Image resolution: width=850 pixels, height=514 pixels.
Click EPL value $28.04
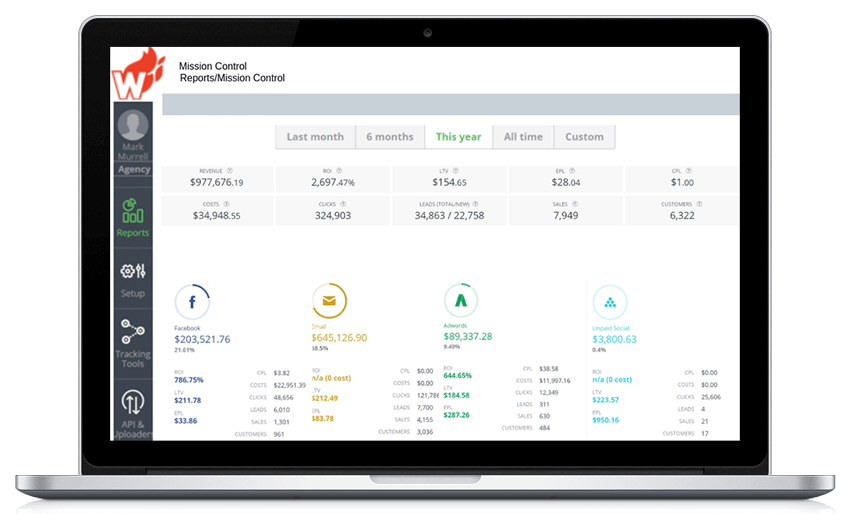566,183
